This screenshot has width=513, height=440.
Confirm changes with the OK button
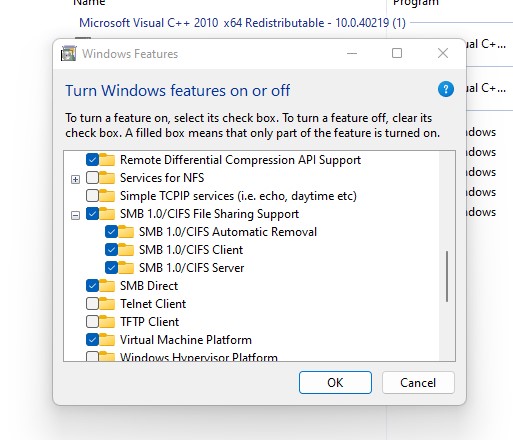[335, 382]
